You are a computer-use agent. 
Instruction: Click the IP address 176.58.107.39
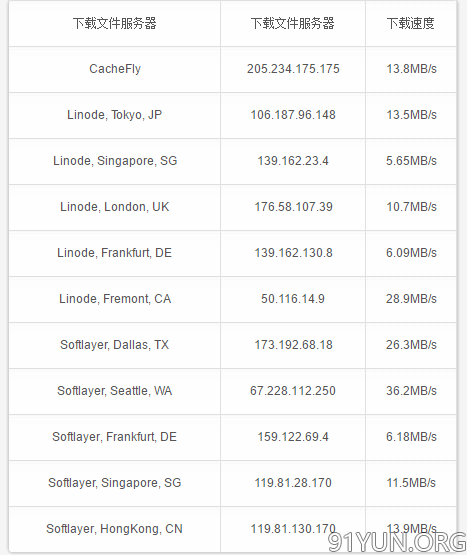[293, 207]
